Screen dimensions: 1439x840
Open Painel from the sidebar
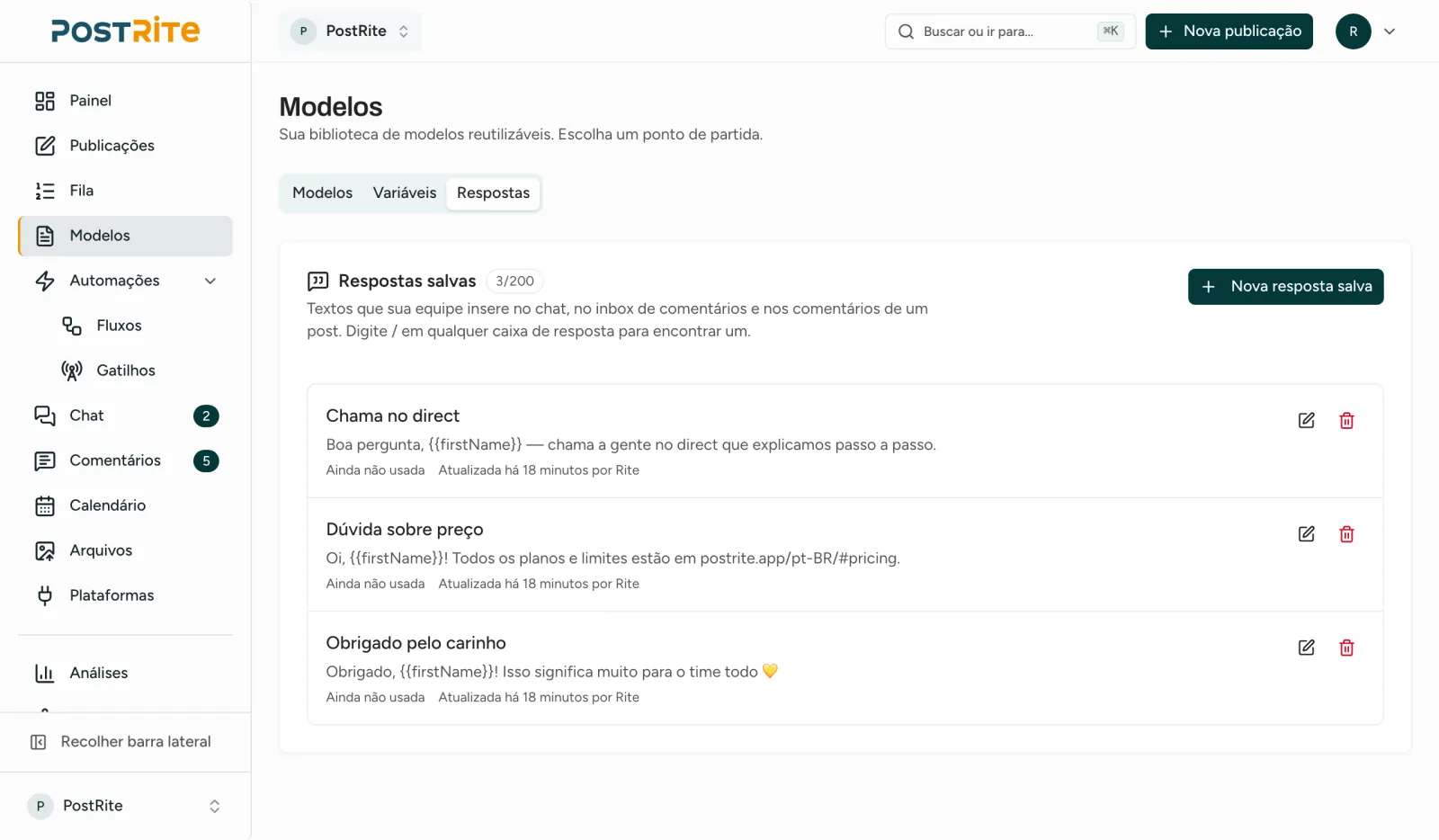pyautogui.click(x=125, y=101)
